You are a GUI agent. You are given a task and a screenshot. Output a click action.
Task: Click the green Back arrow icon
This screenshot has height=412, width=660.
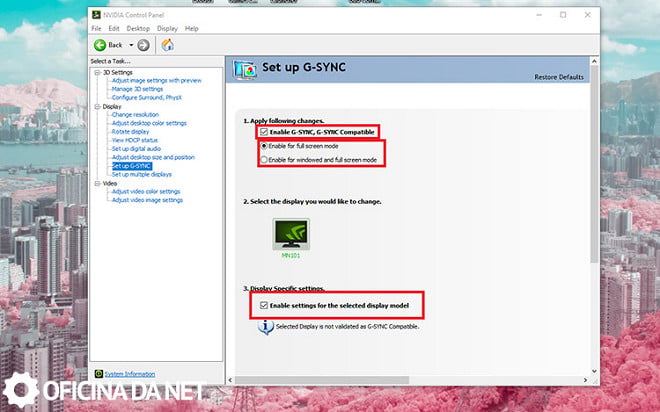click(x=100, y=45)
